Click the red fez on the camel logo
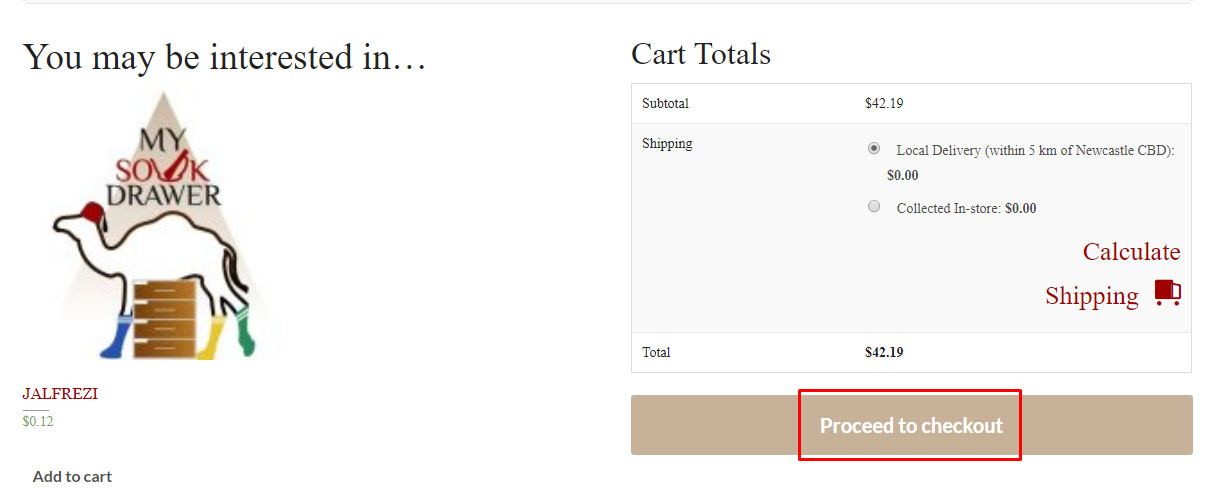The width and height of the screenshot is (1217, 497). [90, 212]
